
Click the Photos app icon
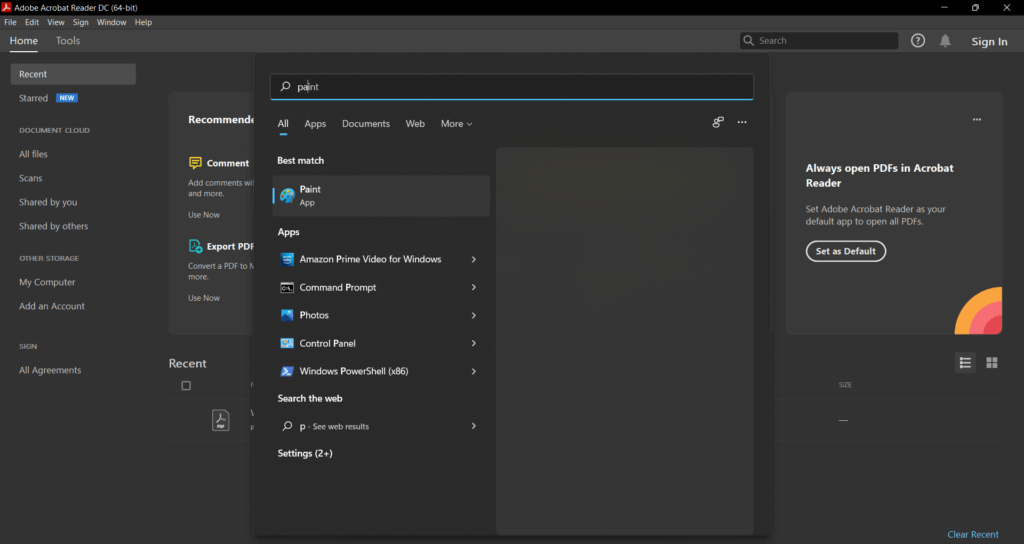(x=287, y=315)
